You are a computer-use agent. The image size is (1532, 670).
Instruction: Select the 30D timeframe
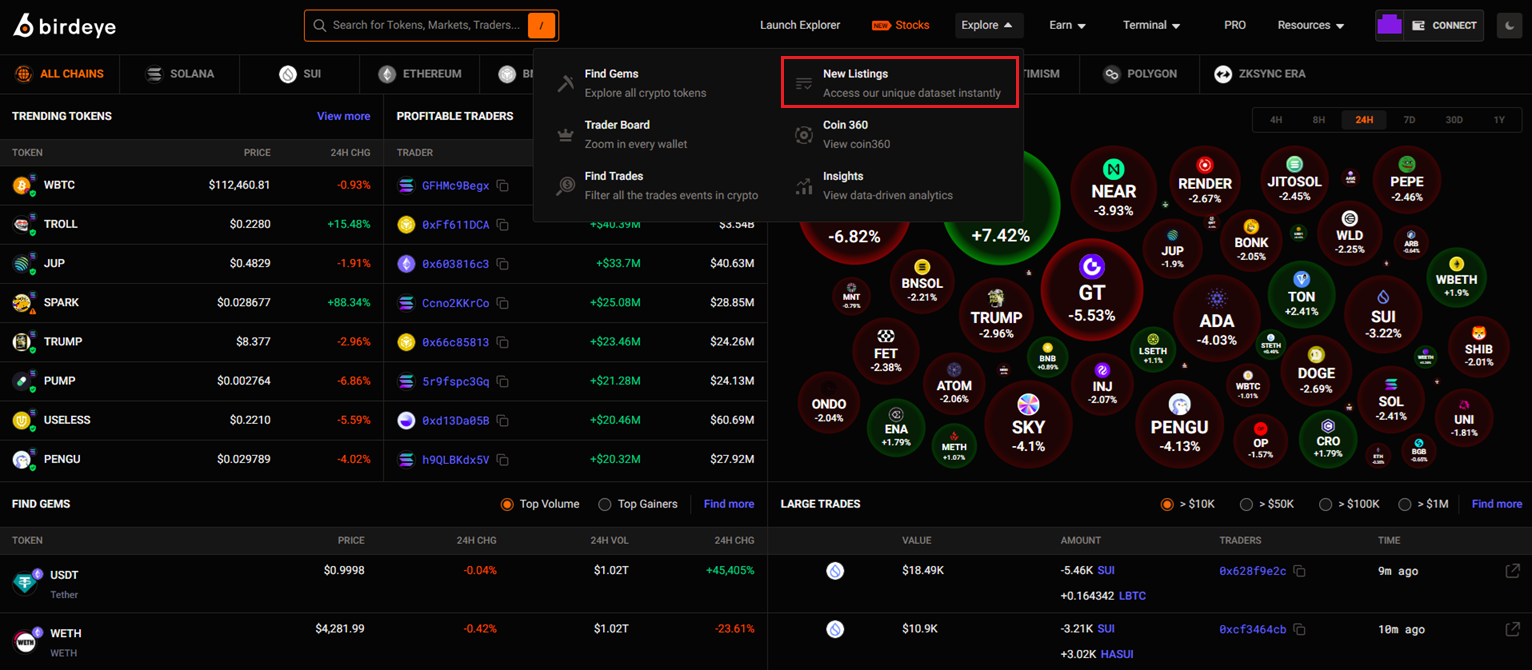pos(1454,120)
